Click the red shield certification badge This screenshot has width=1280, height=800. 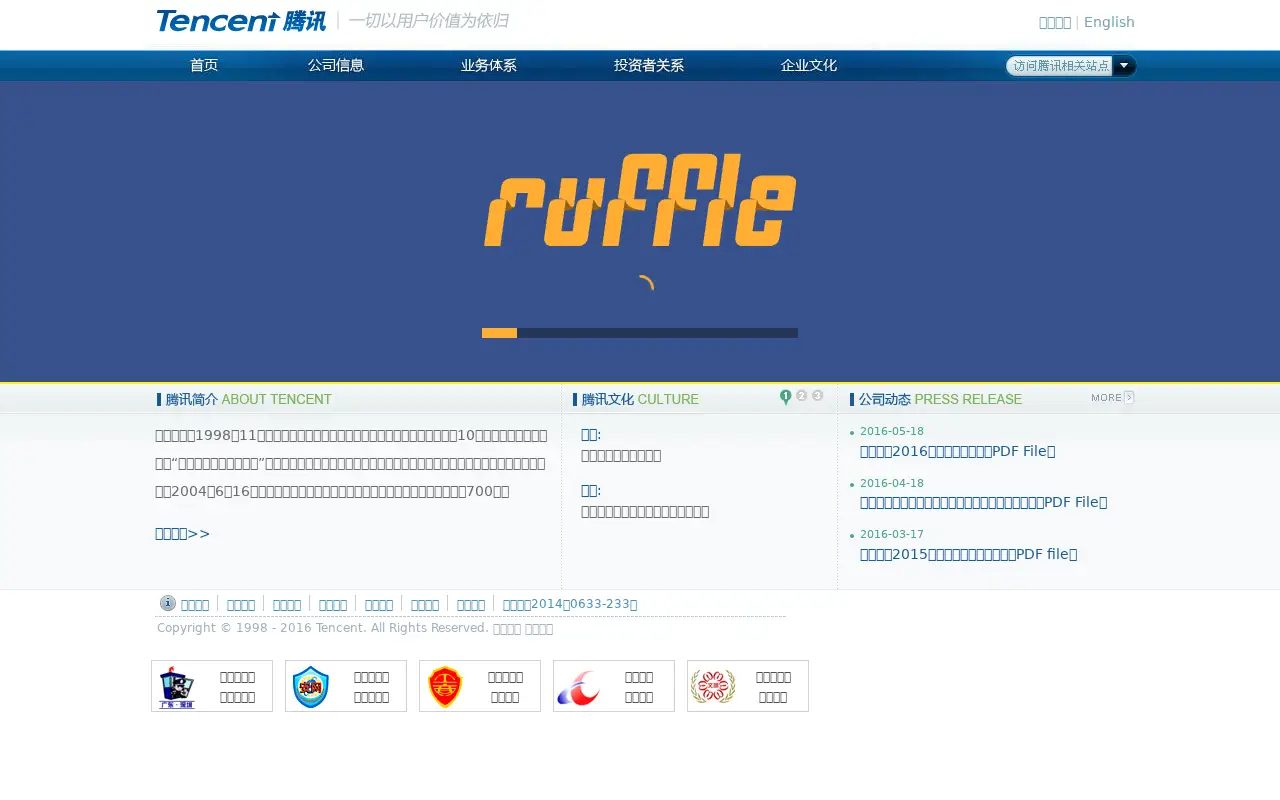(445, 687)
